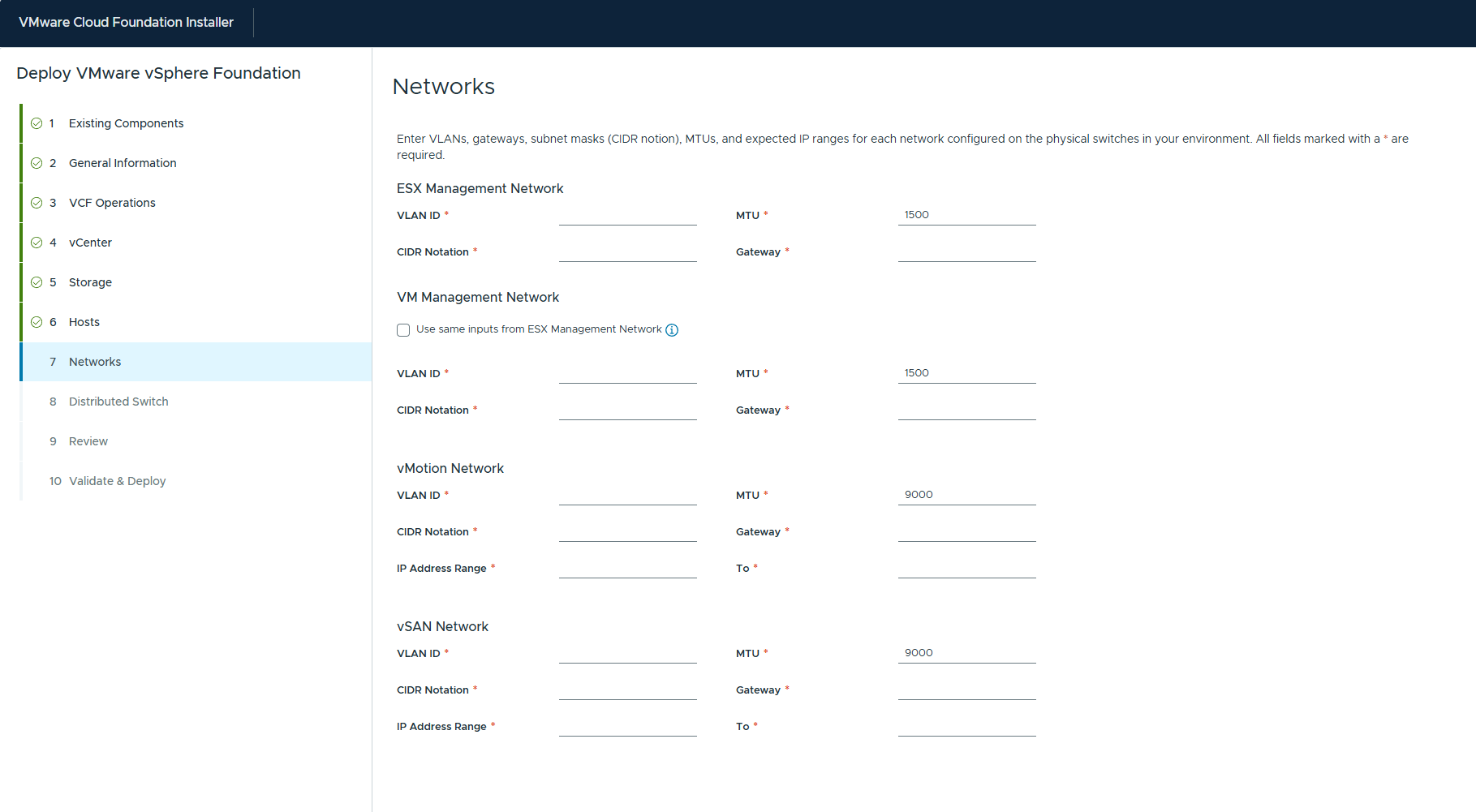
Task: Focus the vMotion Network IP Address Range field
Action: (x=627, y=568)
